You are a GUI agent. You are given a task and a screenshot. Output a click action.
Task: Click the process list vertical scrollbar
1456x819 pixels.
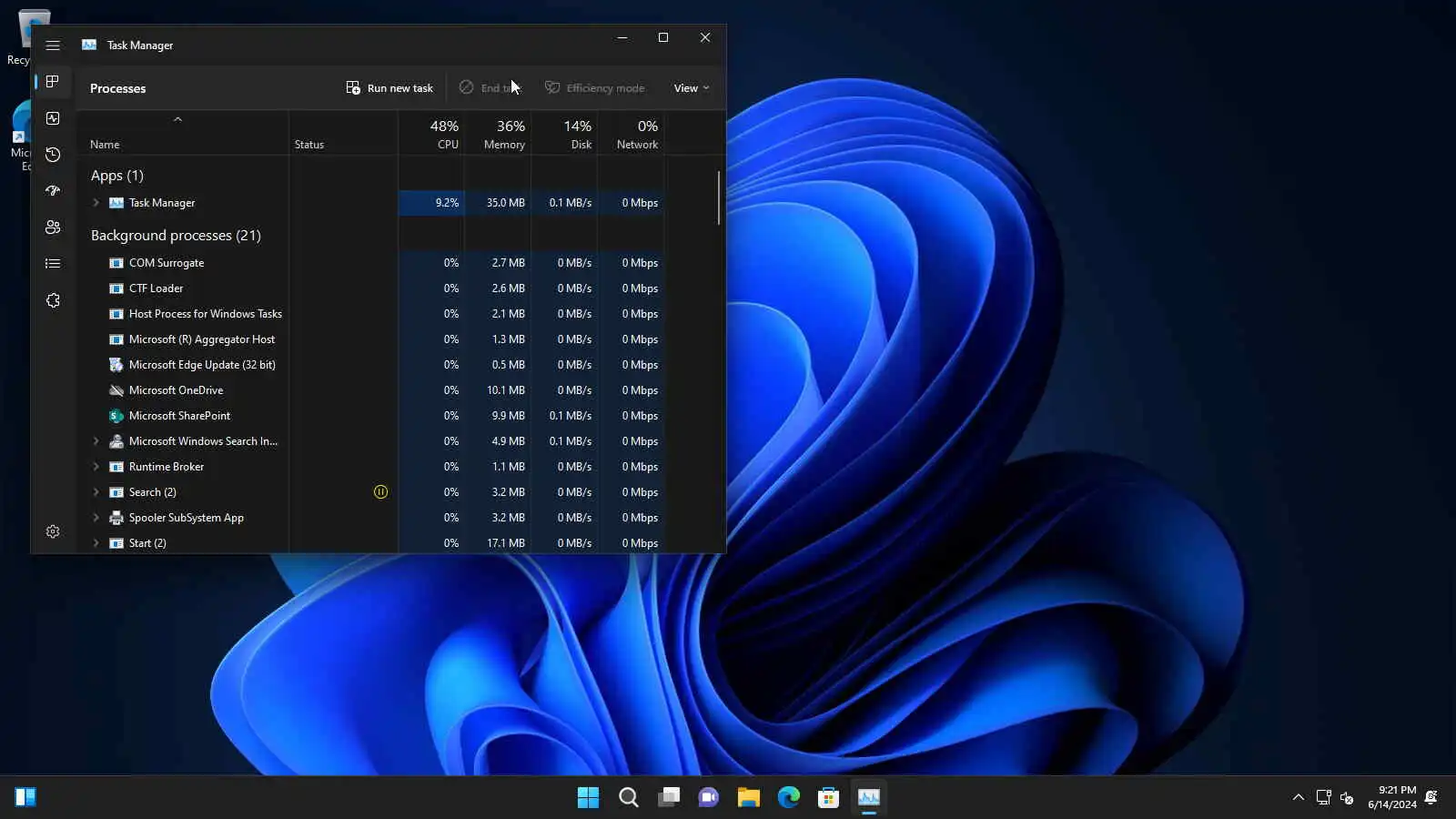[x=719, y=197]
